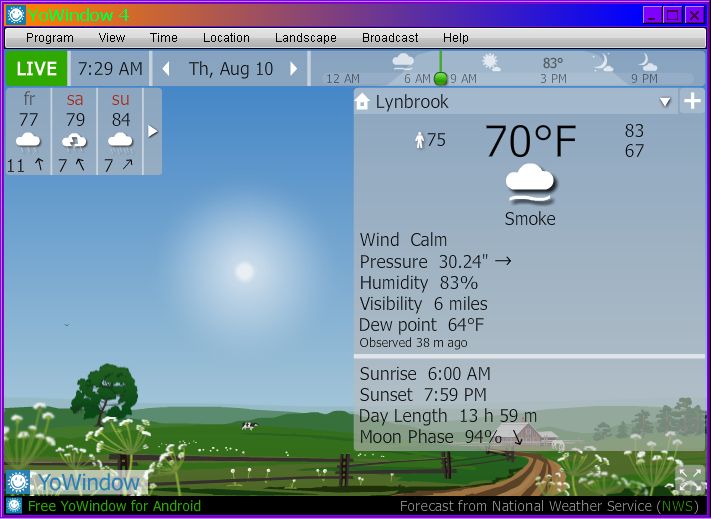Click the high temperature 83 value
This screenshot has width=711, height=519.
634,131
